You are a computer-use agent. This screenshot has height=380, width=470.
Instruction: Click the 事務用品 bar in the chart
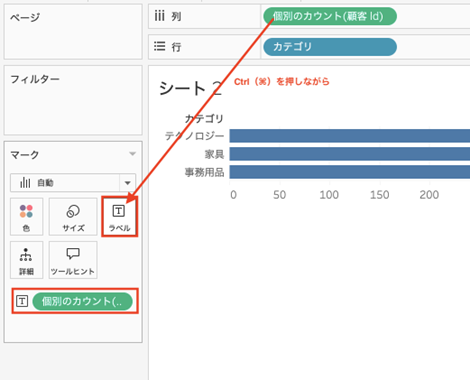tap(350, 172)
